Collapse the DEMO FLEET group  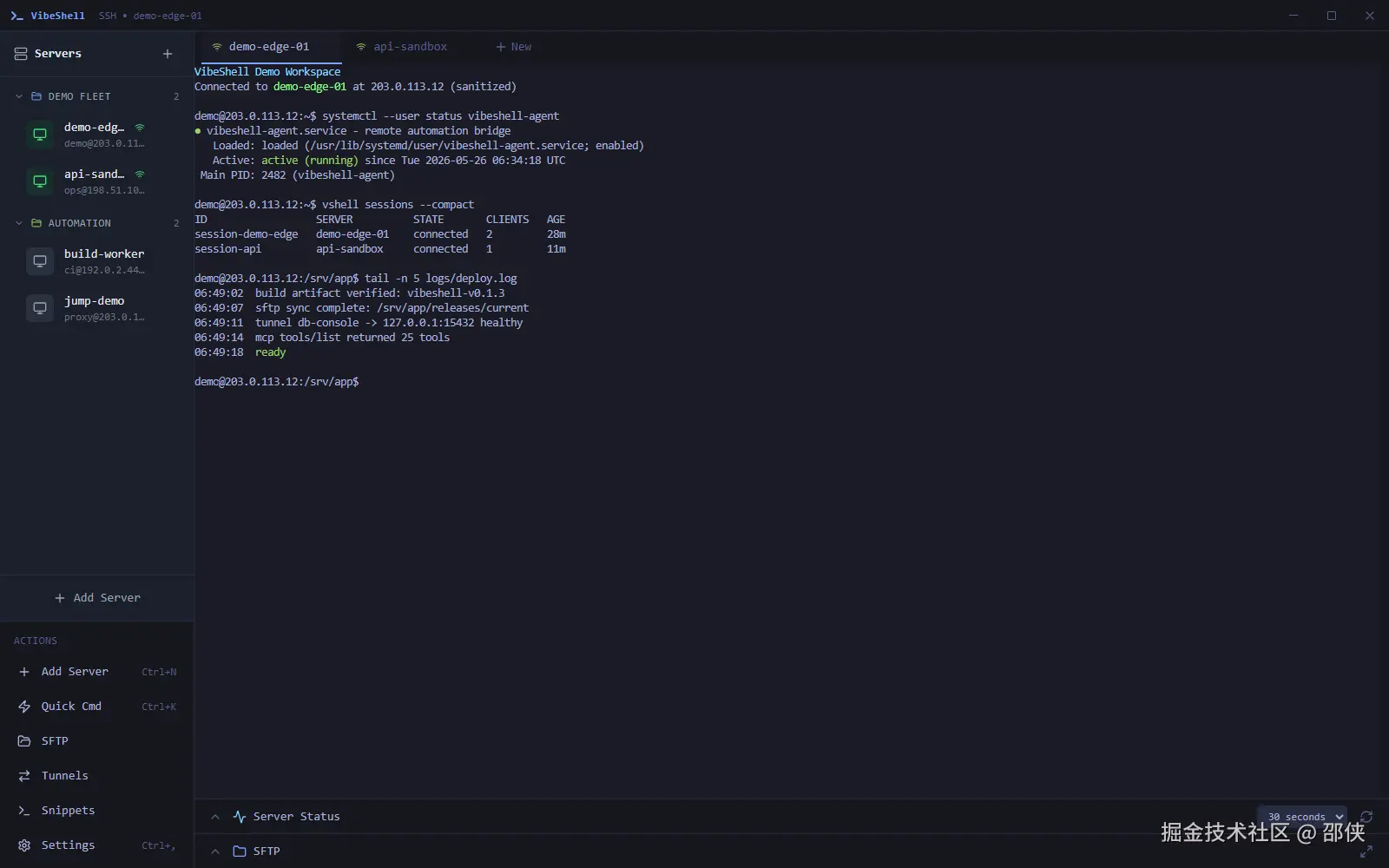(x=19, y=96)
